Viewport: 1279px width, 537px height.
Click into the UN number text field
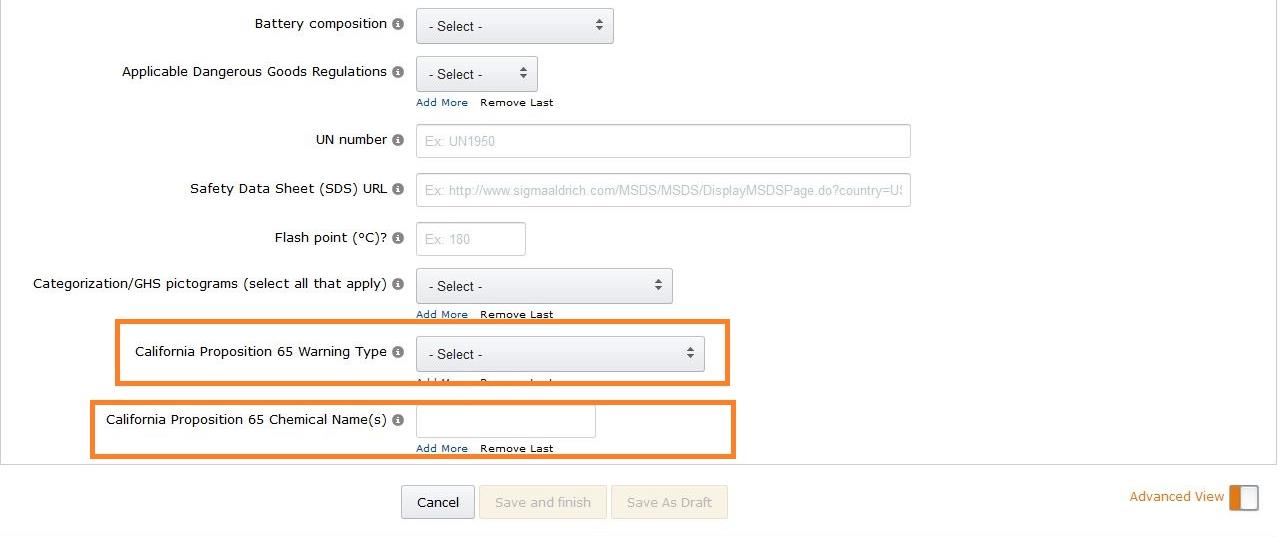point(662,141)
